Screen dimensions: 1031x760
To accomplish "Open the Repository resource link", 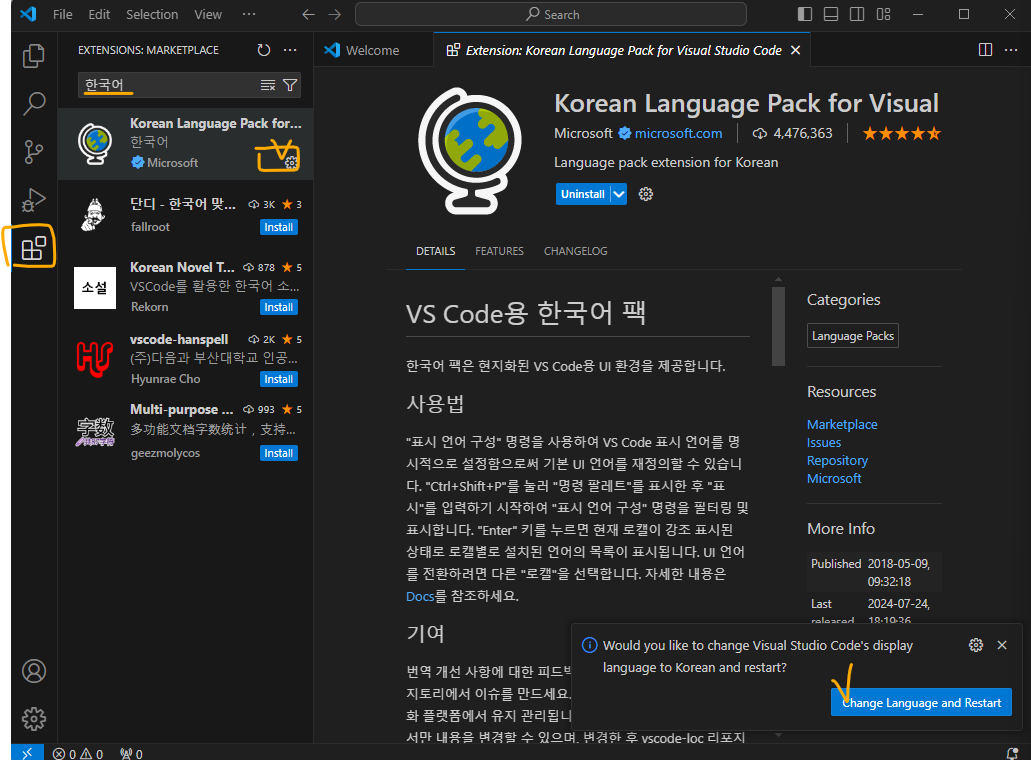I will 837,460.
